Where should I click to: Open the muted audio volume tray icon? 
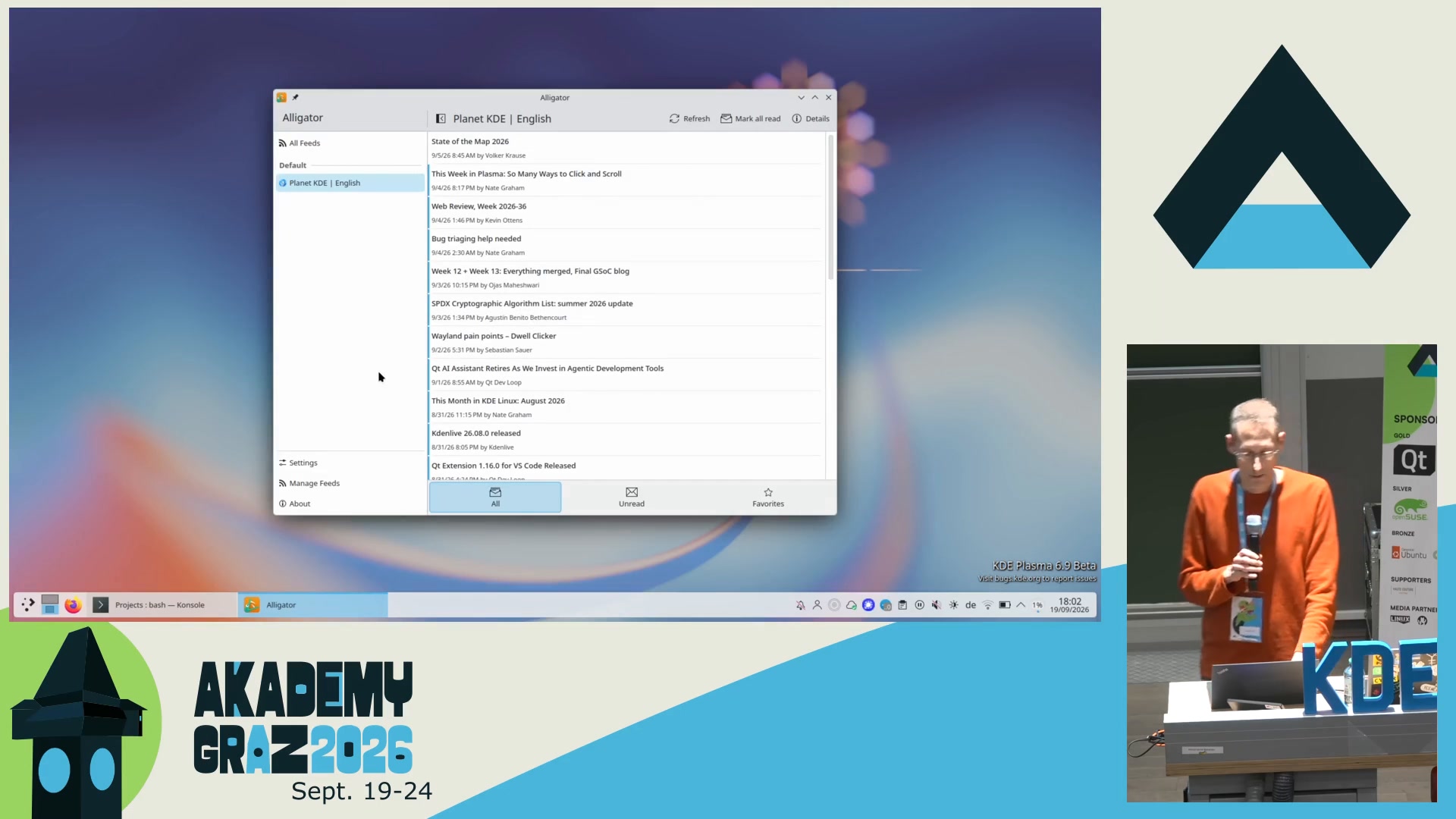[x=937, y=605]
